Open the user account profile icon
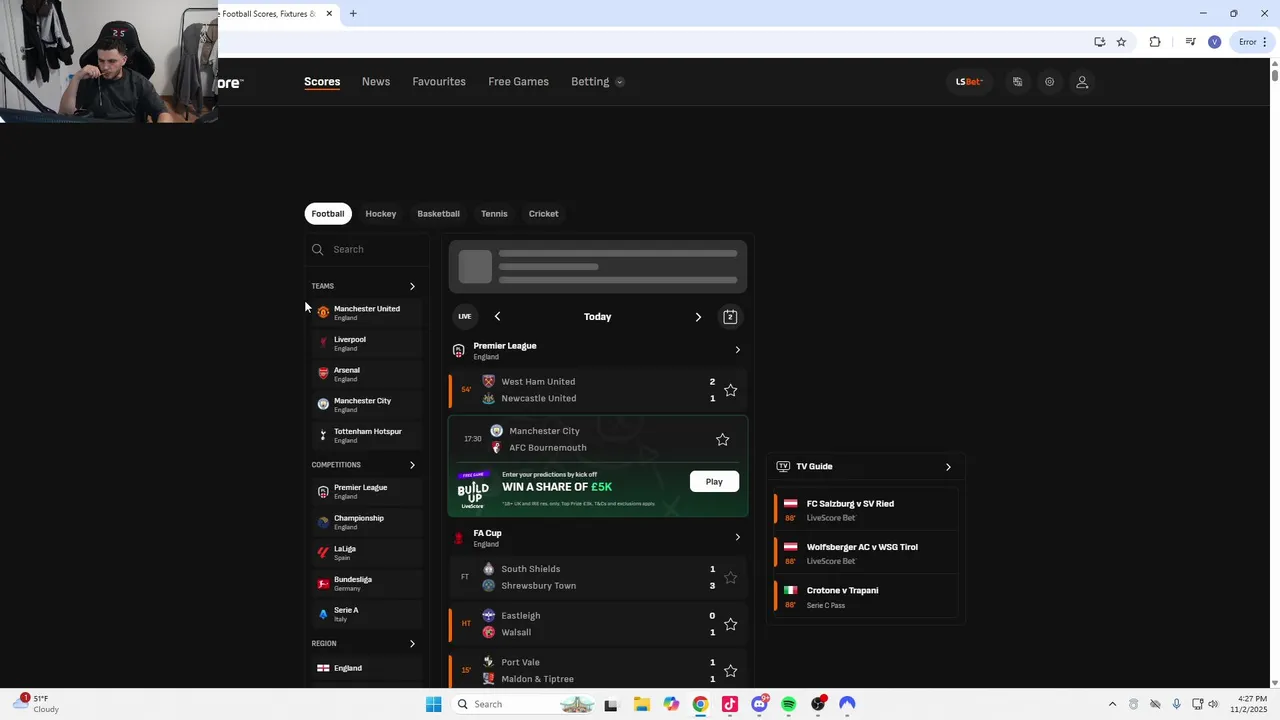Viewport: 1280px width, 720px height. click(x=1082, y=82)
